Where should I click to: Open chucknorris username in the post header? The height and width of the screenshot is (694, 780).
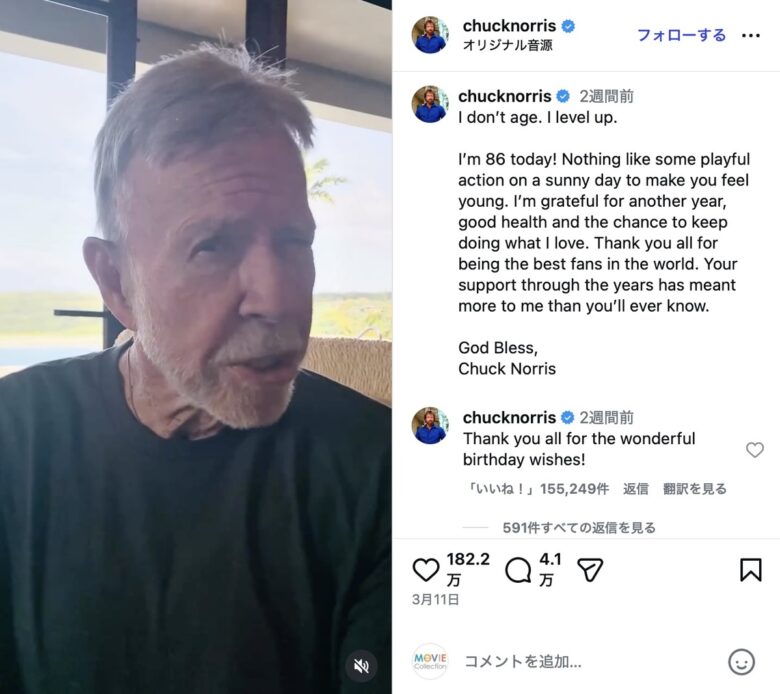pos(509,25)
